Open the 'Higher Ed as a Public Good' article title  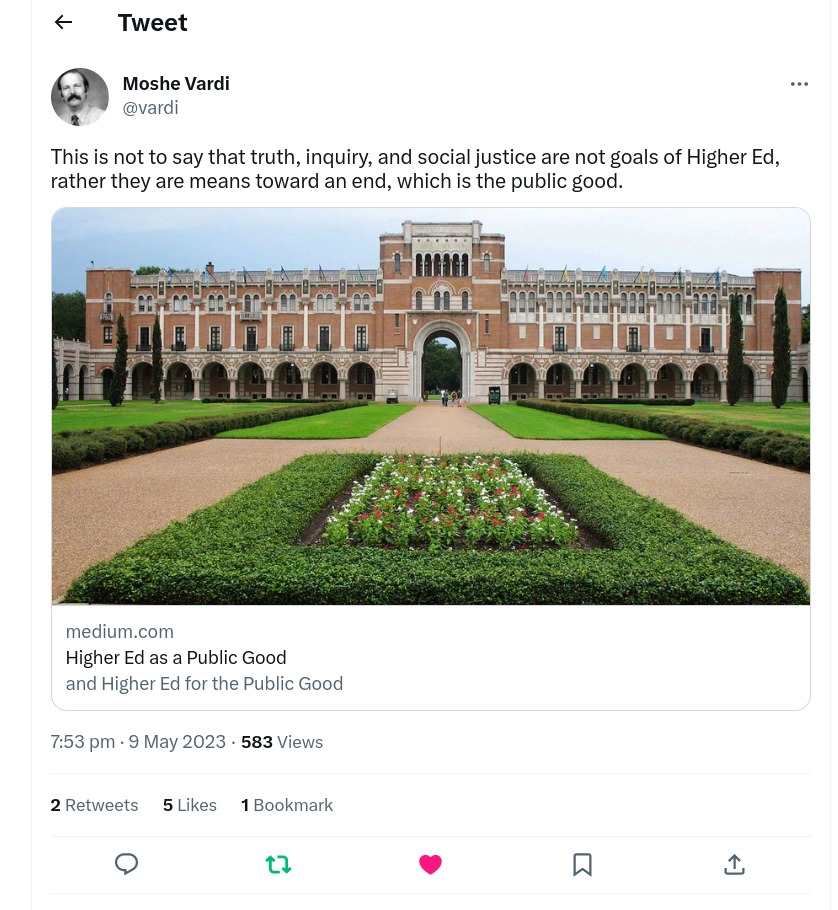176,658
